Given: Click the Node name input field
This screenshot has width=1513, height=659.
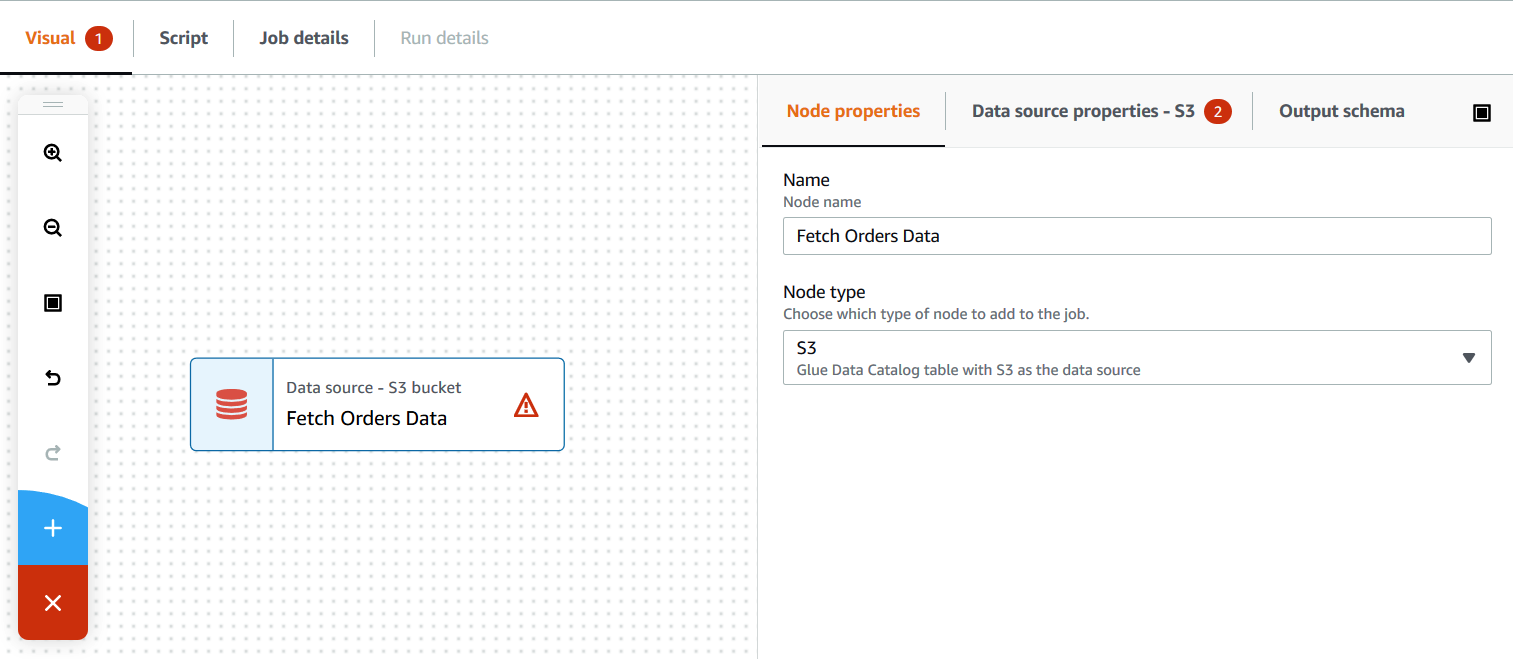Looking at the screenshot, I should (1137, 236).
